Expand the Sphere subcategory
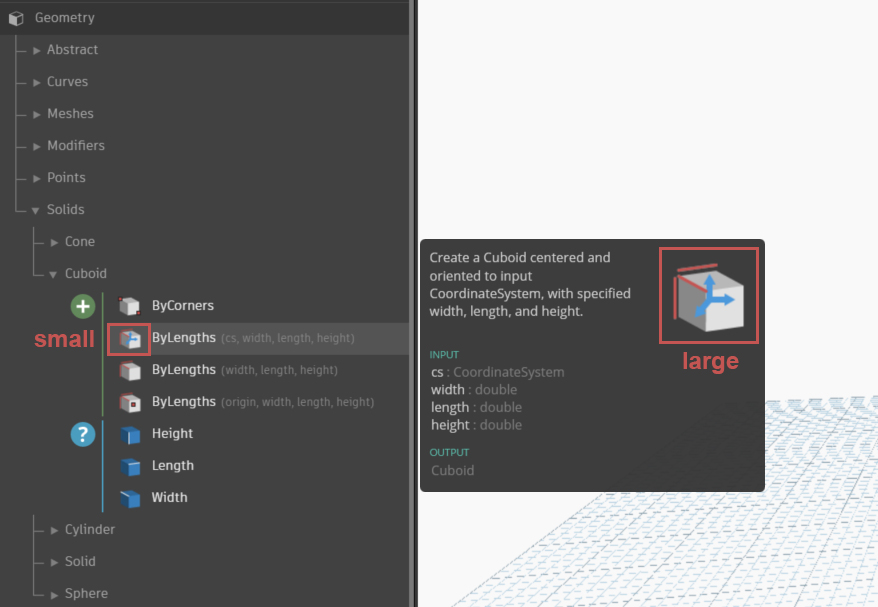 pos(54,594)
